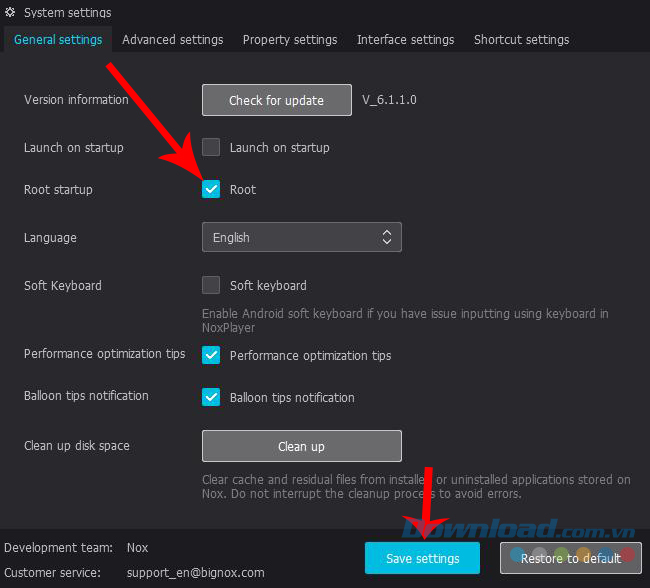Open the Property settings tab
The width and height of the screenshot is (650, 588).
[x=290, y=40]
